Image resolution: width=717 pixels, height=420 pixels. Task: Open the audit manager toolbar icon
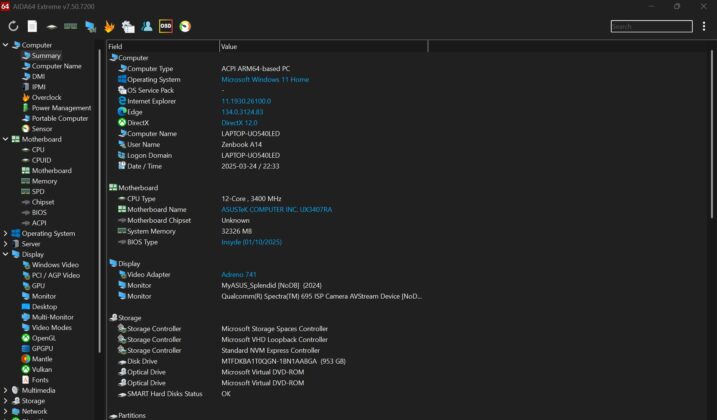[x=128, y=27]
